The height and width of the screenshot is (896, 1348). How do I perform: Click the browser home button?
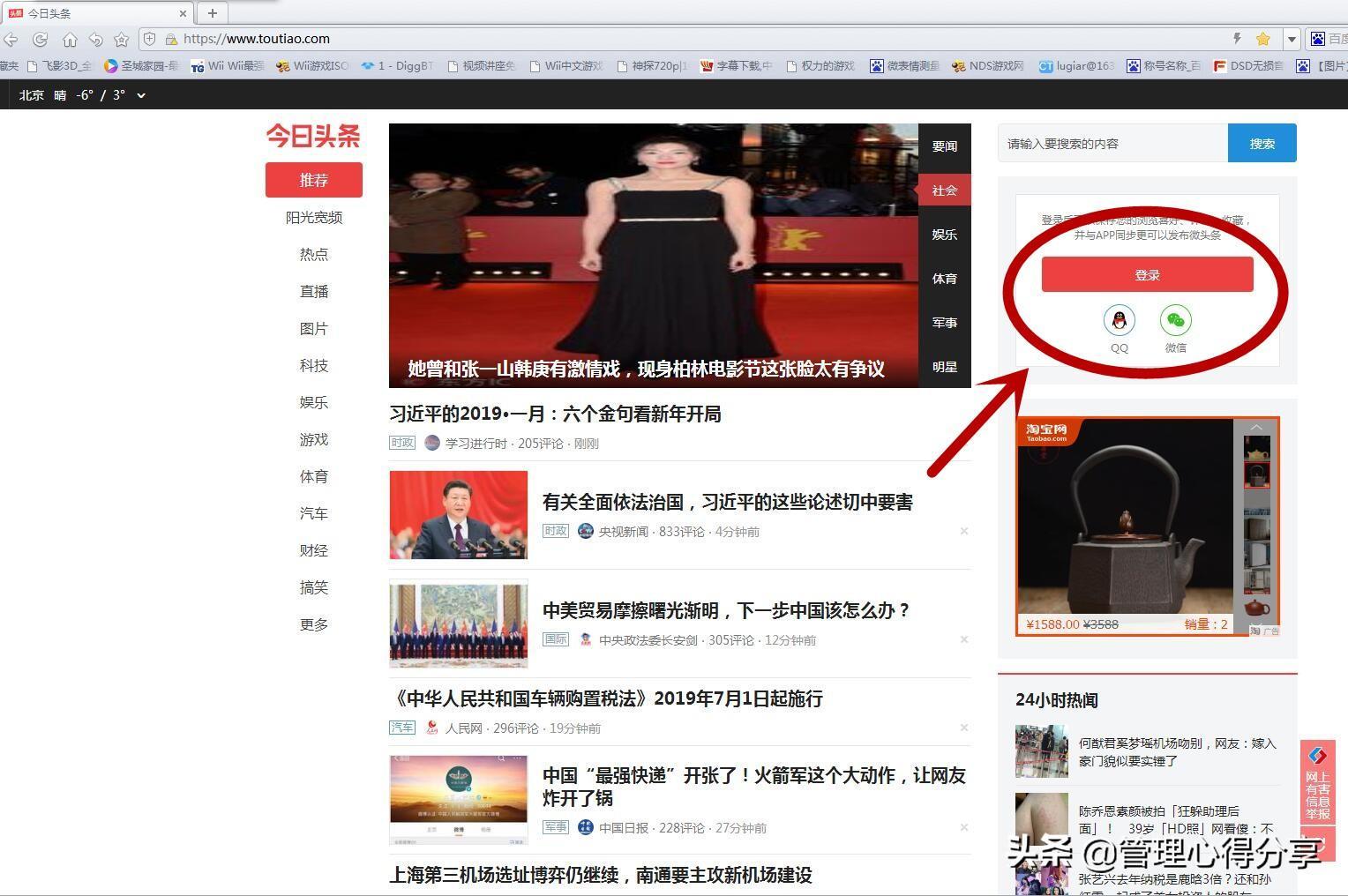(70, 40)
